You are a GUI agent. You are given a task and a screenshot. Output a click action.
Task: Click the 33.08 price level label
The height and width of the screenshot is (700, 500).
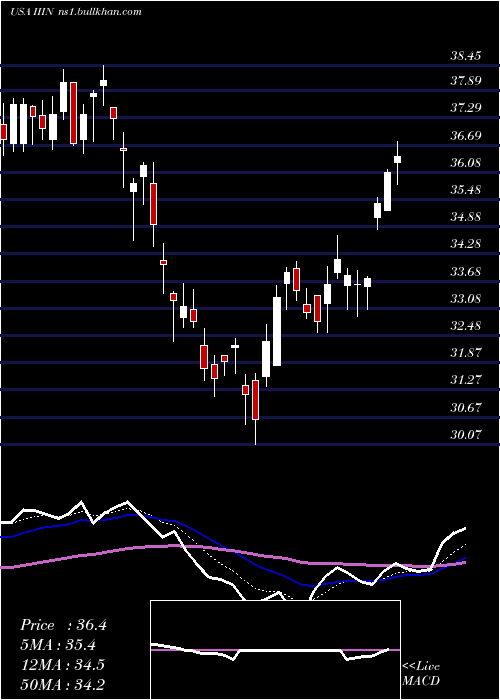pos(466,299)
